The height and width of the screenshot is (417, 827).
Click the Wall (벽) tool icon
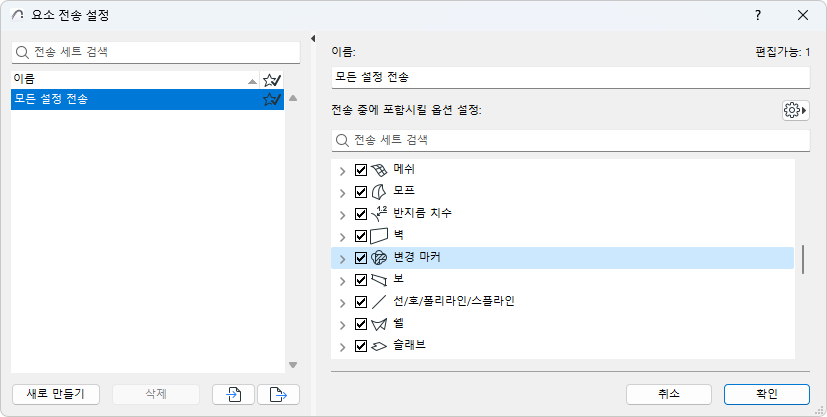[x=379, y=236]
